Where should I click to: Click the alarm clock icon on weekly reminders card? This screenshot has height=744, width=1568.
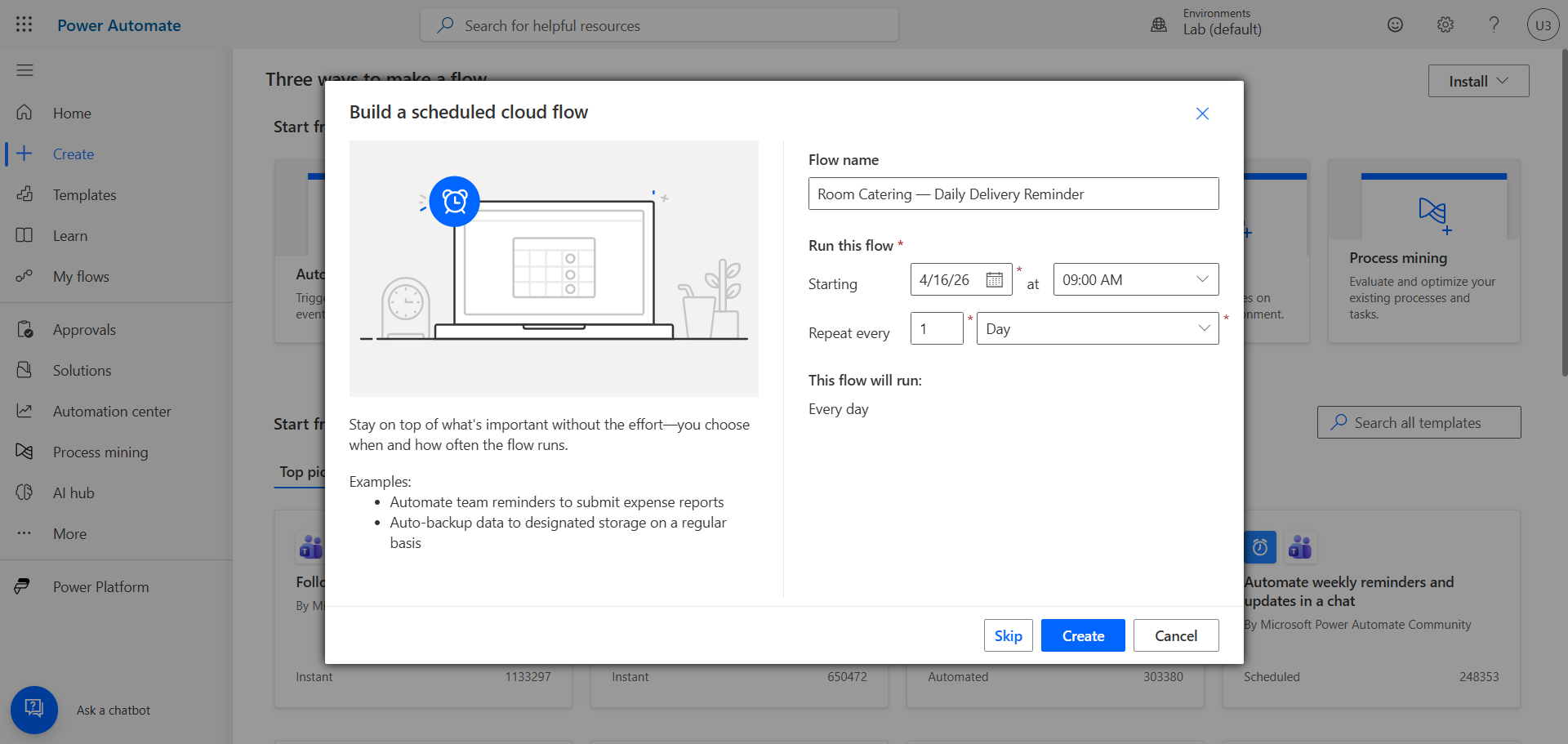[1260, 547]
